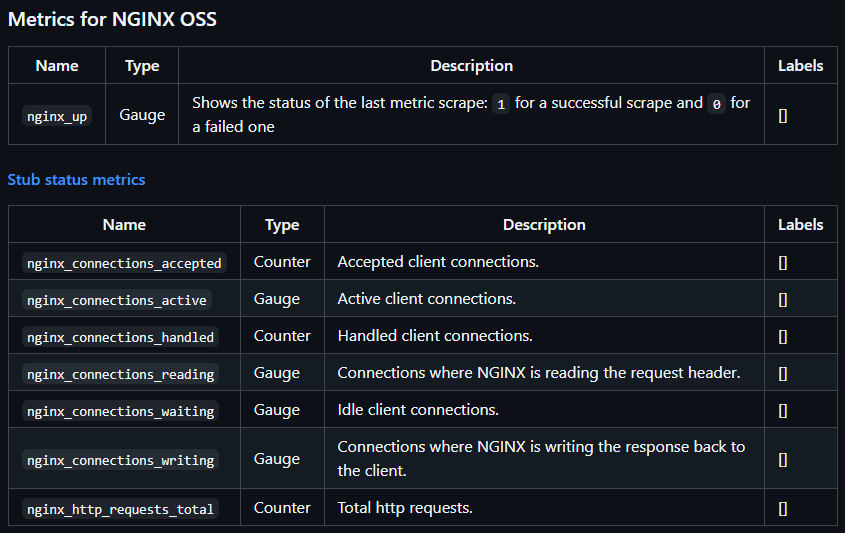
Task: Click Name header in stub status table
Action: (124, 225)
